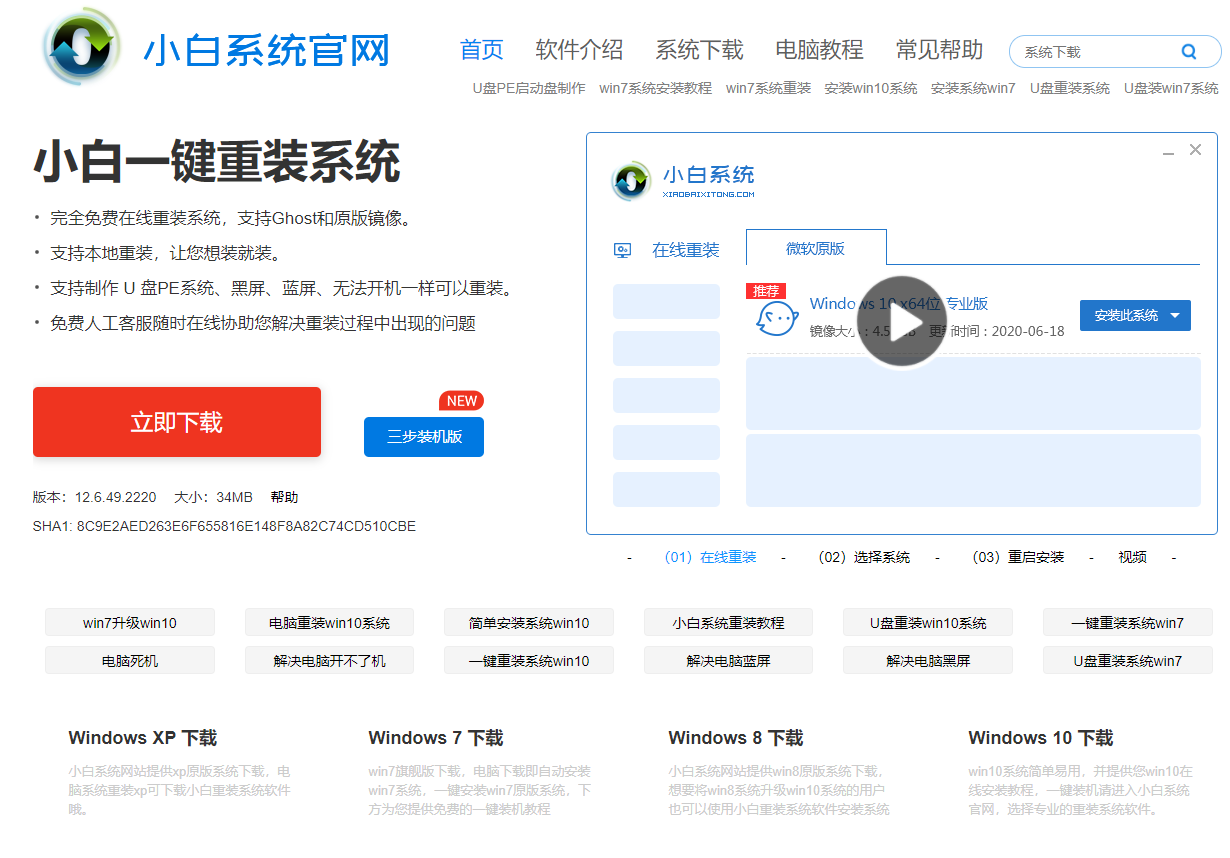Click the NEW badge above 三步装机版
The height and width of the screenshot is (858, 1230).
pos(461,401)
